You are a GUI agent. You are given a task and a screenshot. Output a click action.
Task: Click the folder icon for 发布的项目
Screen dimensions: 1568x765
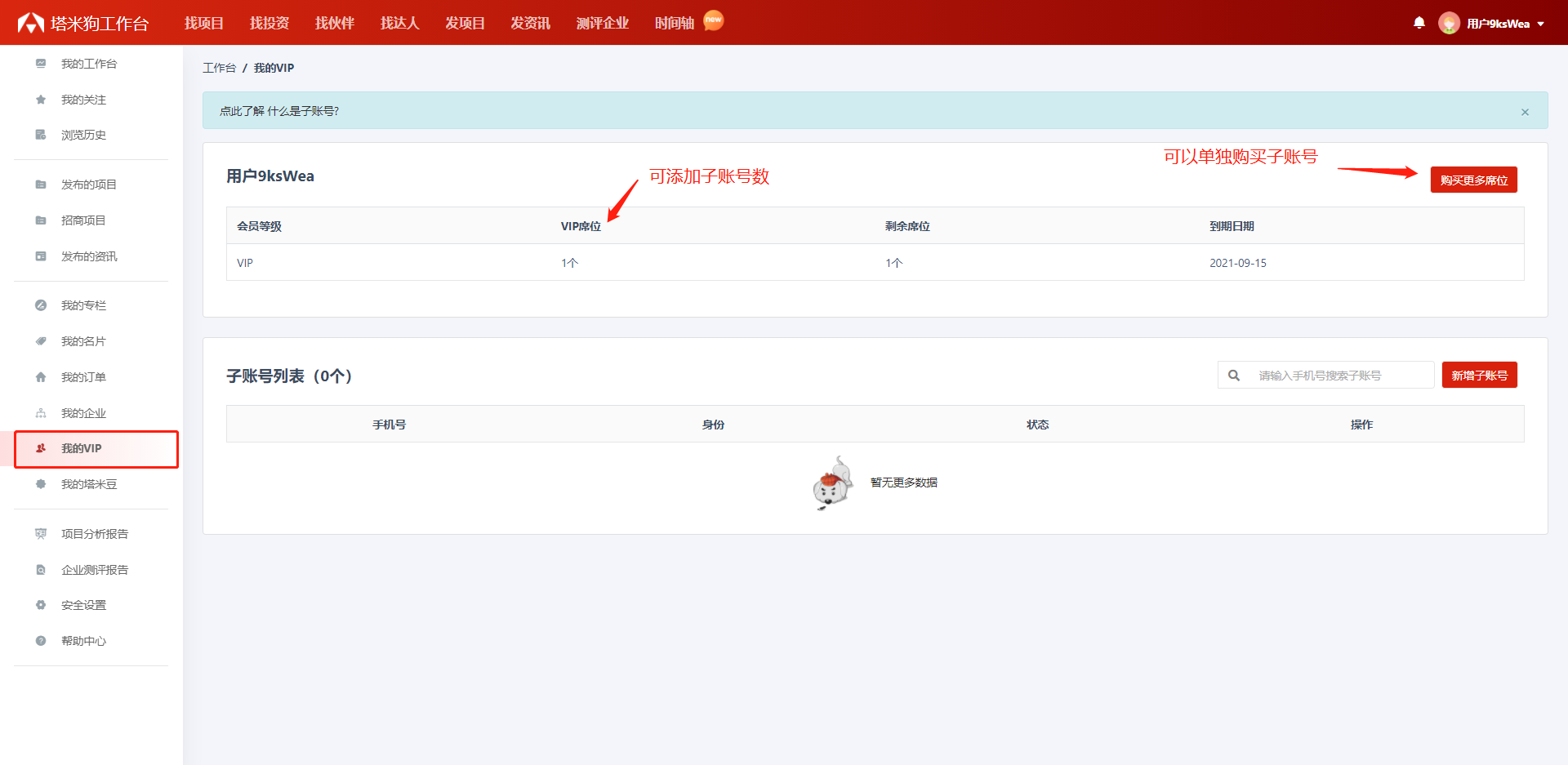tap(41, 185)
